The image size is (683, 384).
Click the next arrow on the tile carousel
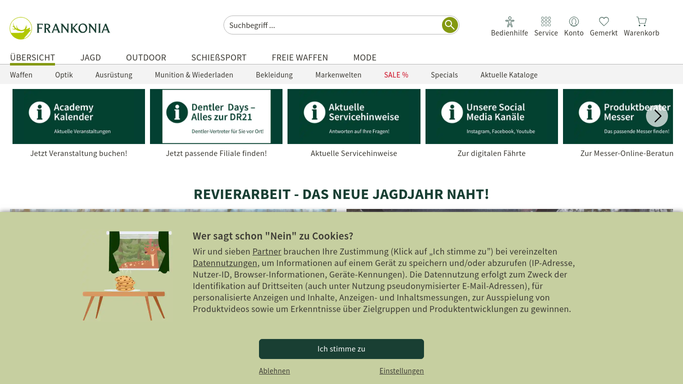pos(657,116)
